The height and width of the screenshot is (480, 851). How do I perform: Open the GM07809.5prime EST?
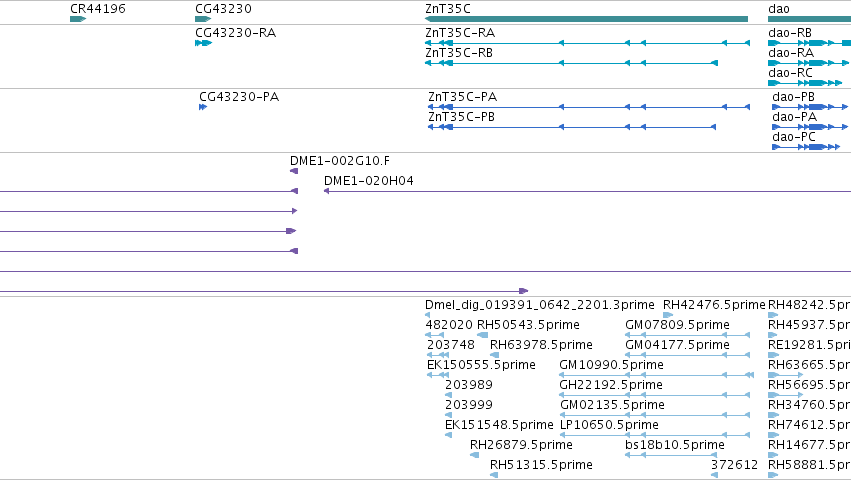pyautogui.click(x=677, y=325)
